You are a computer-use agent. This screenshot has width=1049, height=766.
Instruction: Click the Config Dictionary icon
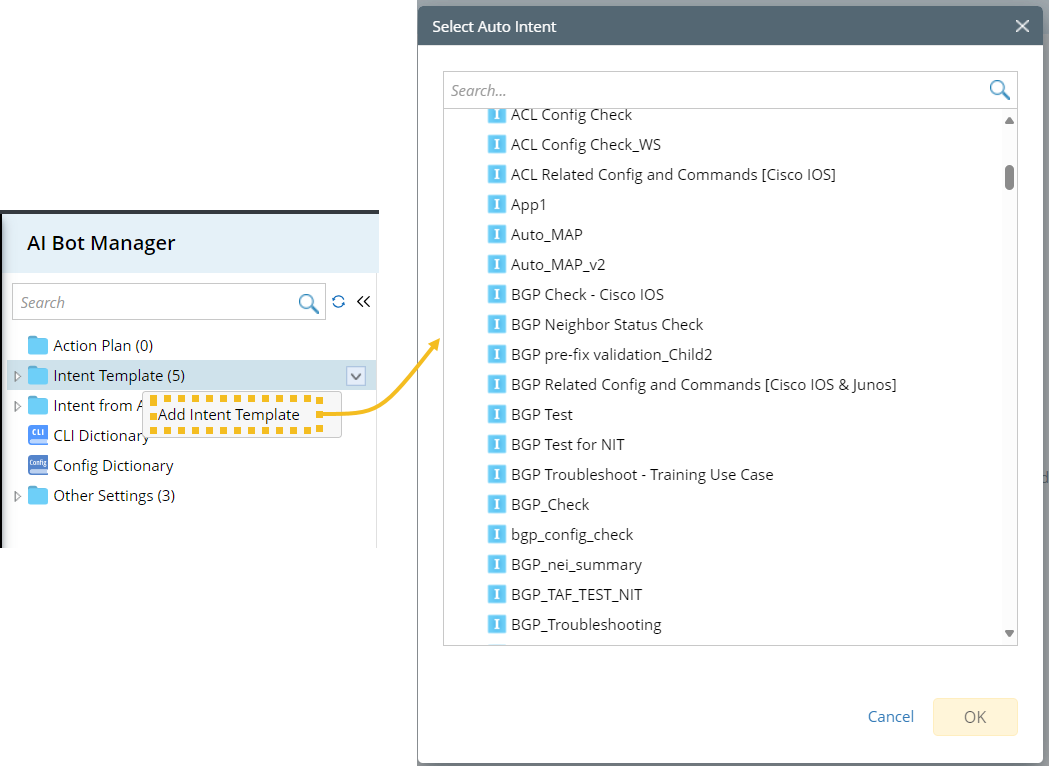(x=38, y=465)
